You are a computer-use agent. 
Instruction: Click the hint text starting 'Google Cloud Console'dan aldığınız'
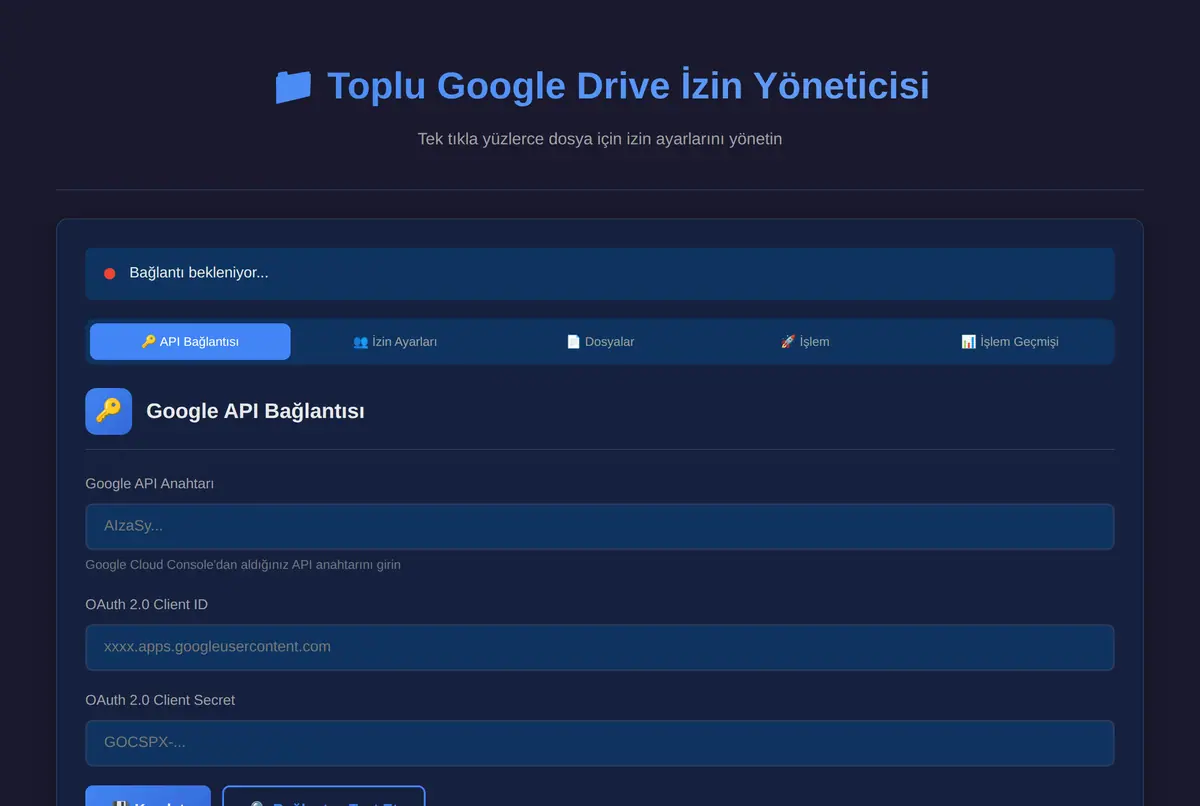[243, 565]
